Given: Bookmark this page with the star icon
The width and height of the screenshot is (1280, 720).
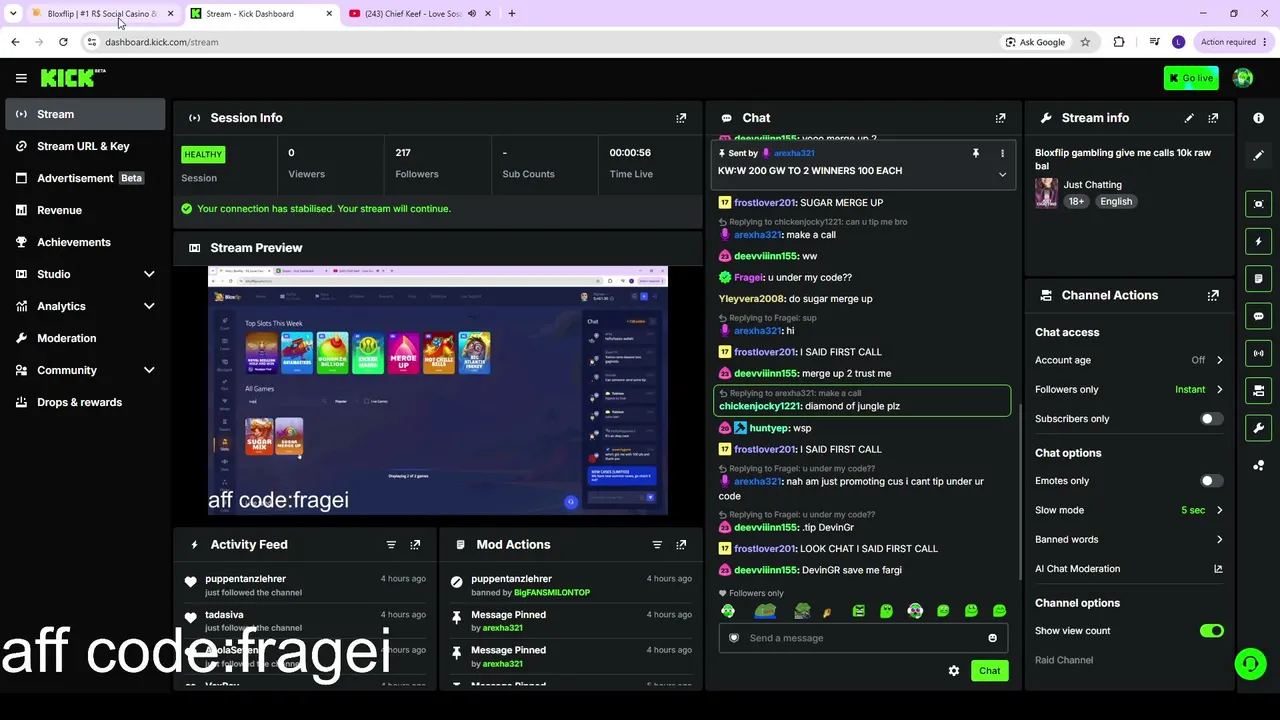Looking at the screenshot, I should 1085,42.
